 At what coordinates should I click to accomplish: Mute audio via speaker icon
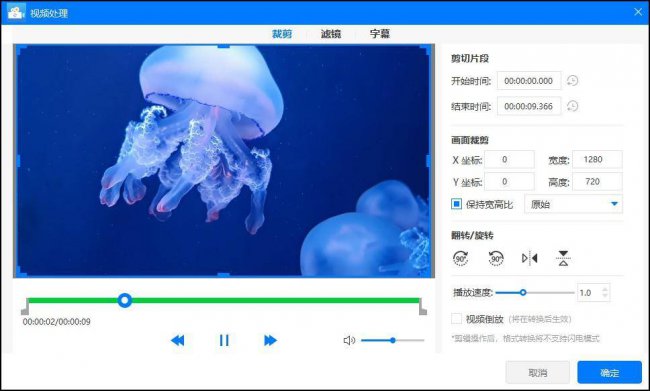pos(349,340)
